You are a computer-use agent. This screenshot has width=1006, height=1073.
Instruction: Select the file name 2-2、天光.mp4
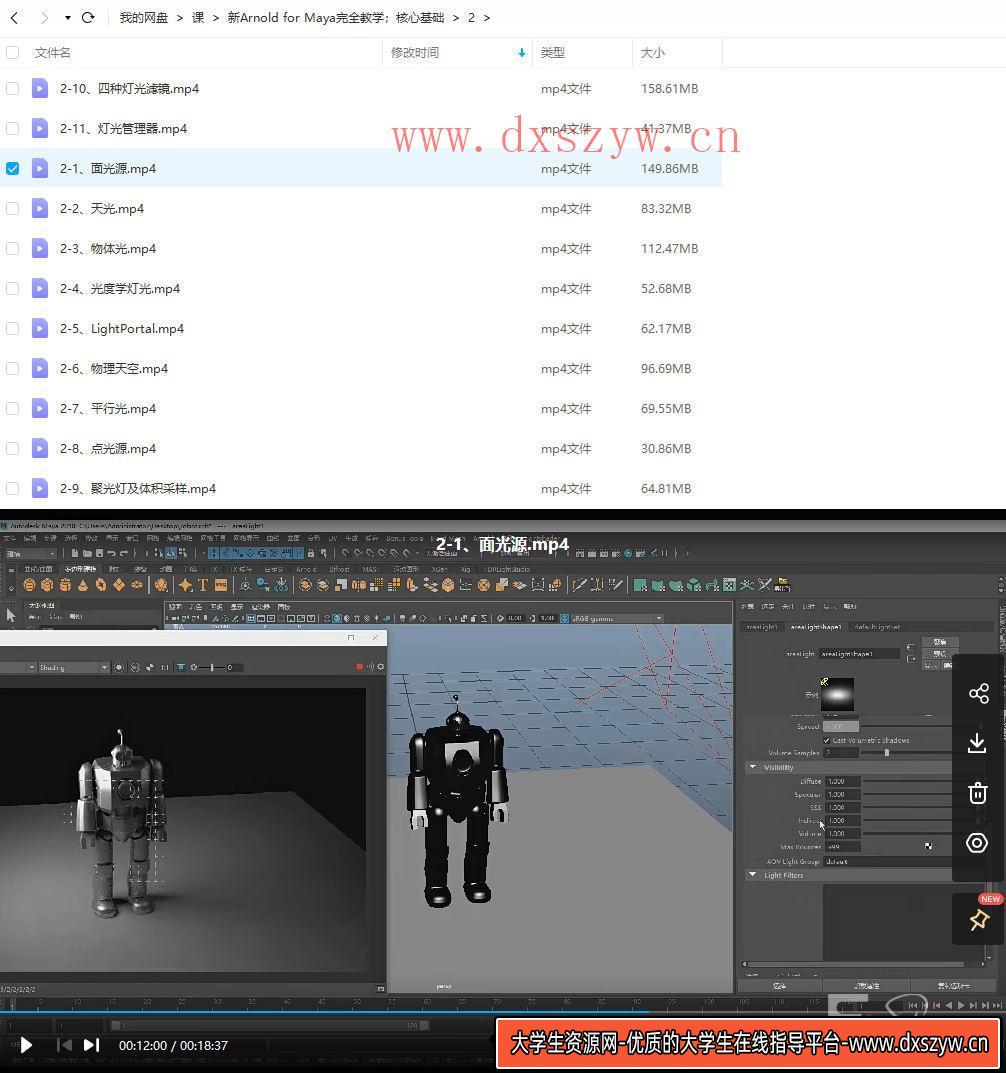(102, 209)
